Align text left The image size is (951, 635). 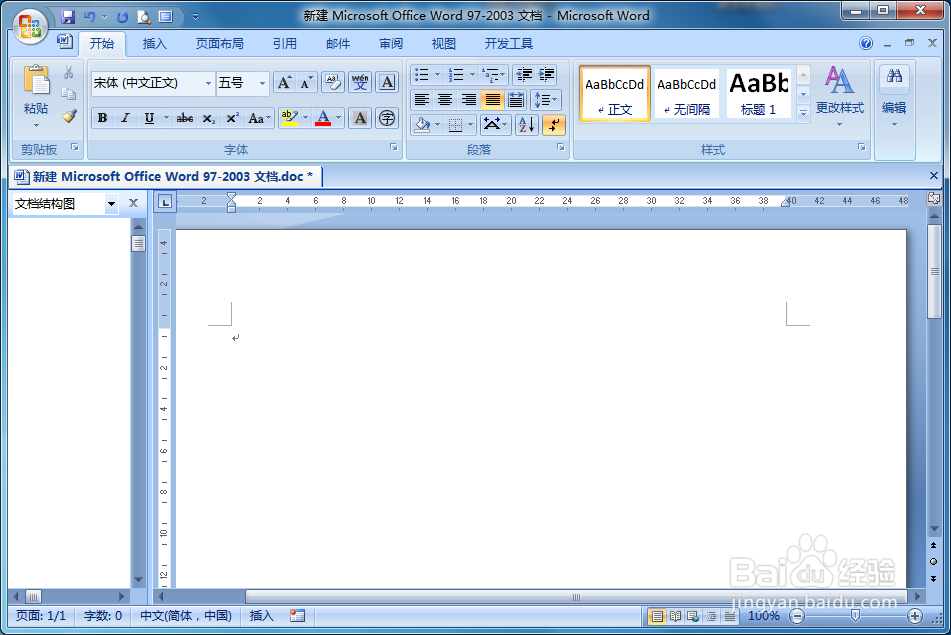pos(422,99)
